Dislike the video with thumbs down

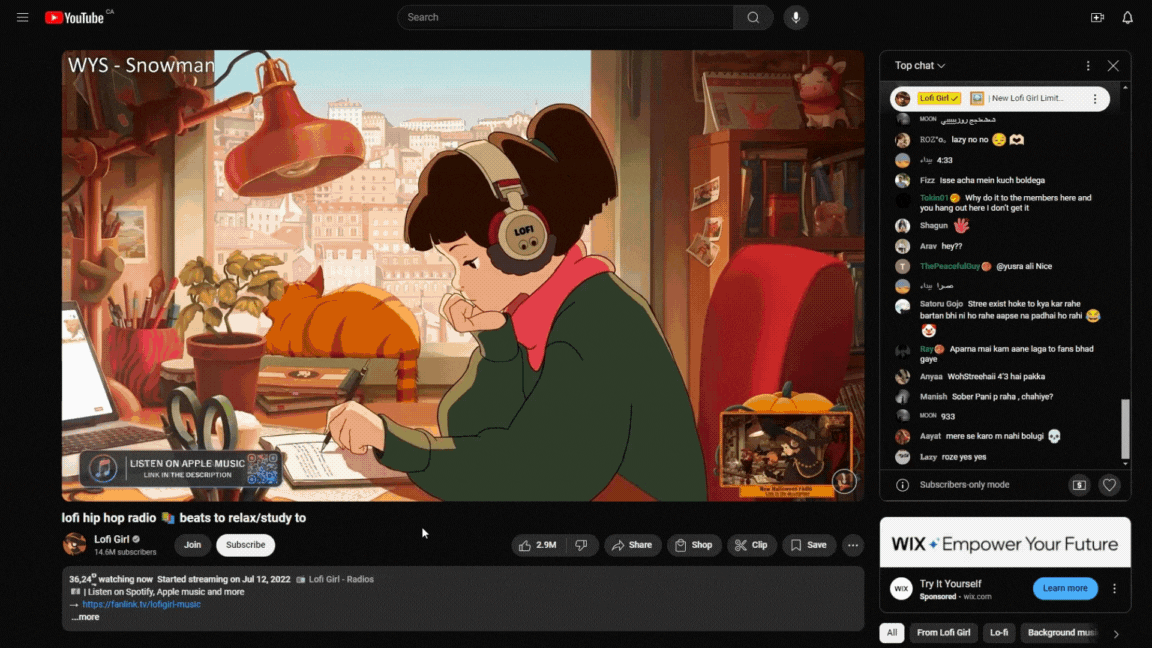[581, 545]
